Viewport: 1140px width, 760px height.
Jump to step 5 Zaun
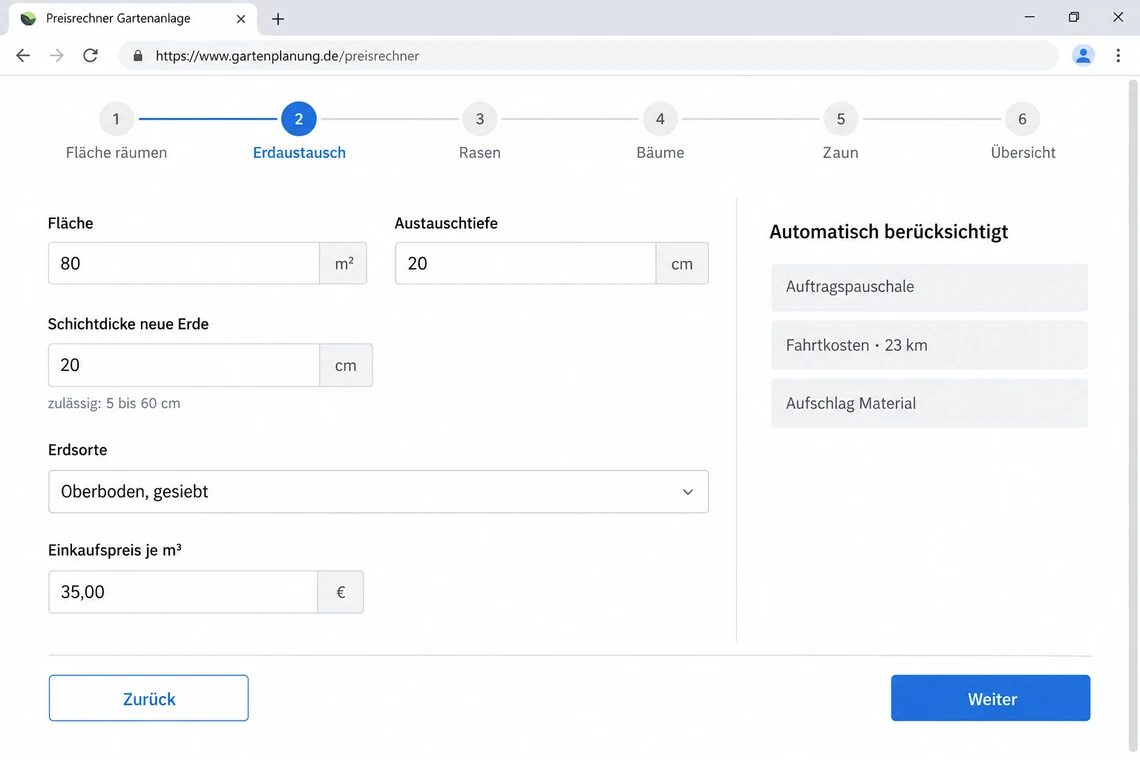tap(840, 132)
